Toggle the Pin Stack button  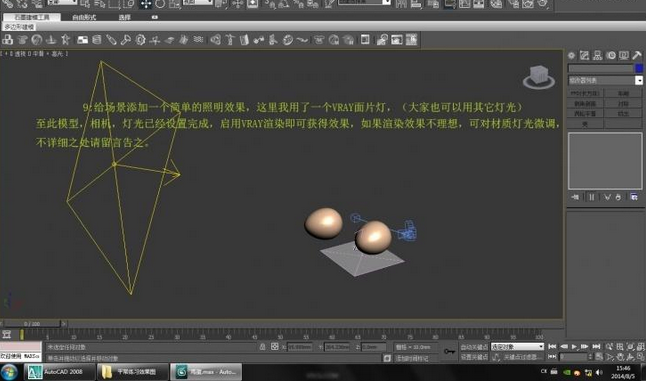click(x=575, y=197)
